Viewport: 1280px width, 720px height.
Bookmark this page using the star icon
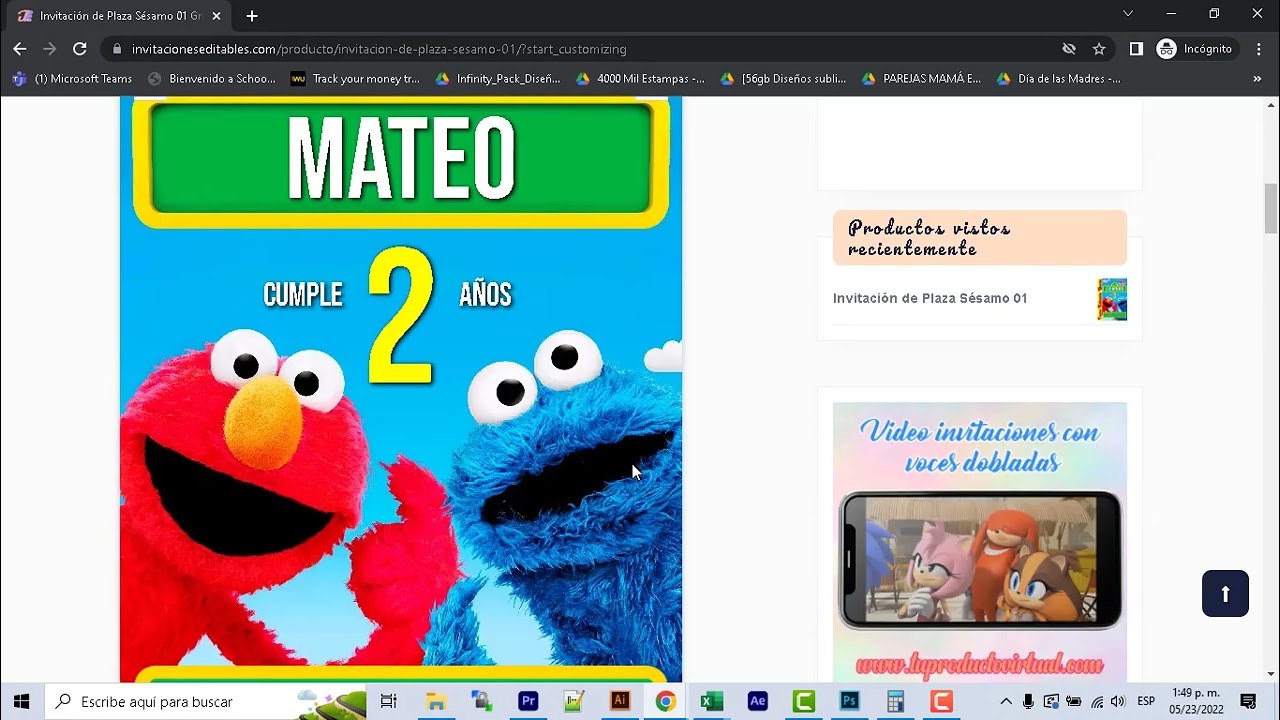tap(1099, 48)
